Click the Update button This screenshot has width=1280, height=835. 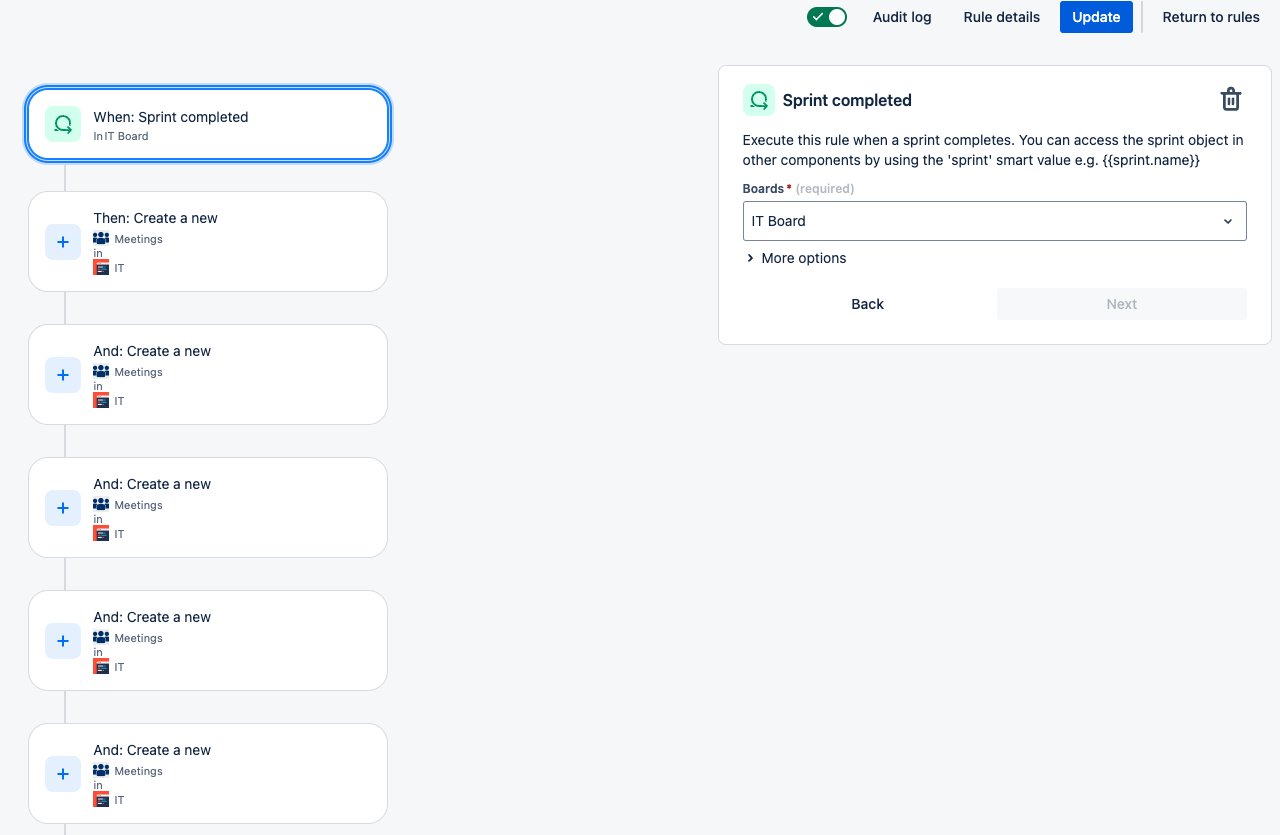(1096, 17)
